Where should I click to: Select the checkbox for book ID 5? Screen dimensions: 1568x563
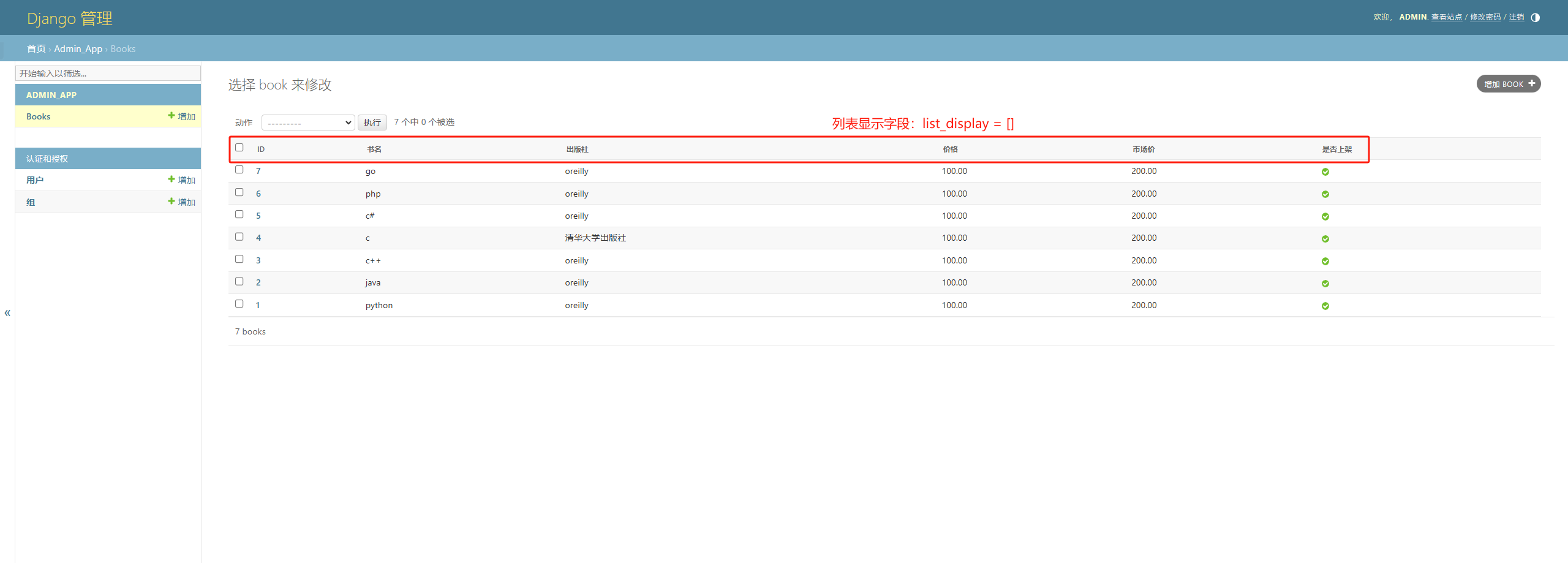pyautogui.click(x=239, y=214)
